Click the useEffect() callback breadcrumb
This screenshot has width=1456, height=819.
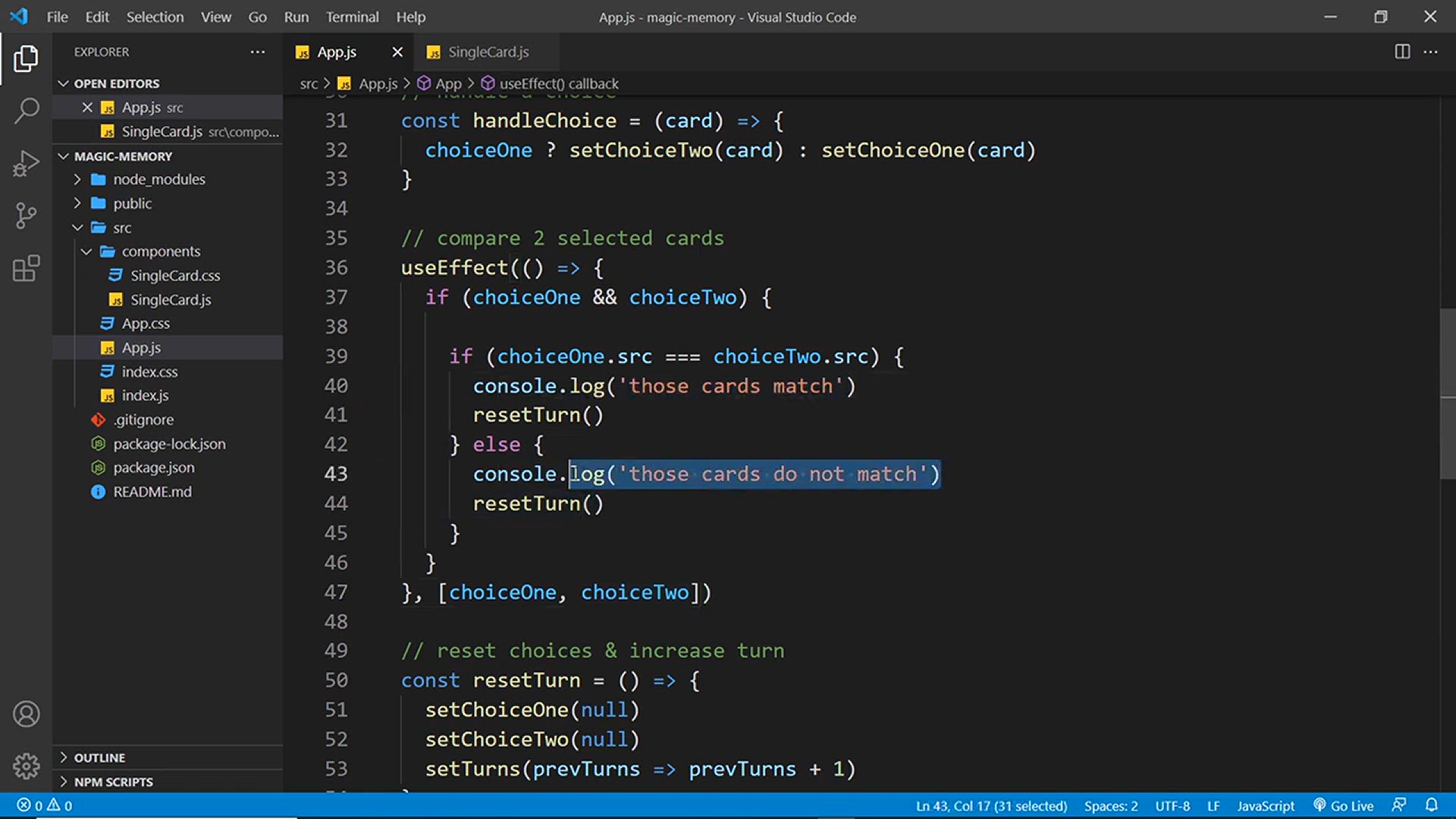(x=551, y=83)
